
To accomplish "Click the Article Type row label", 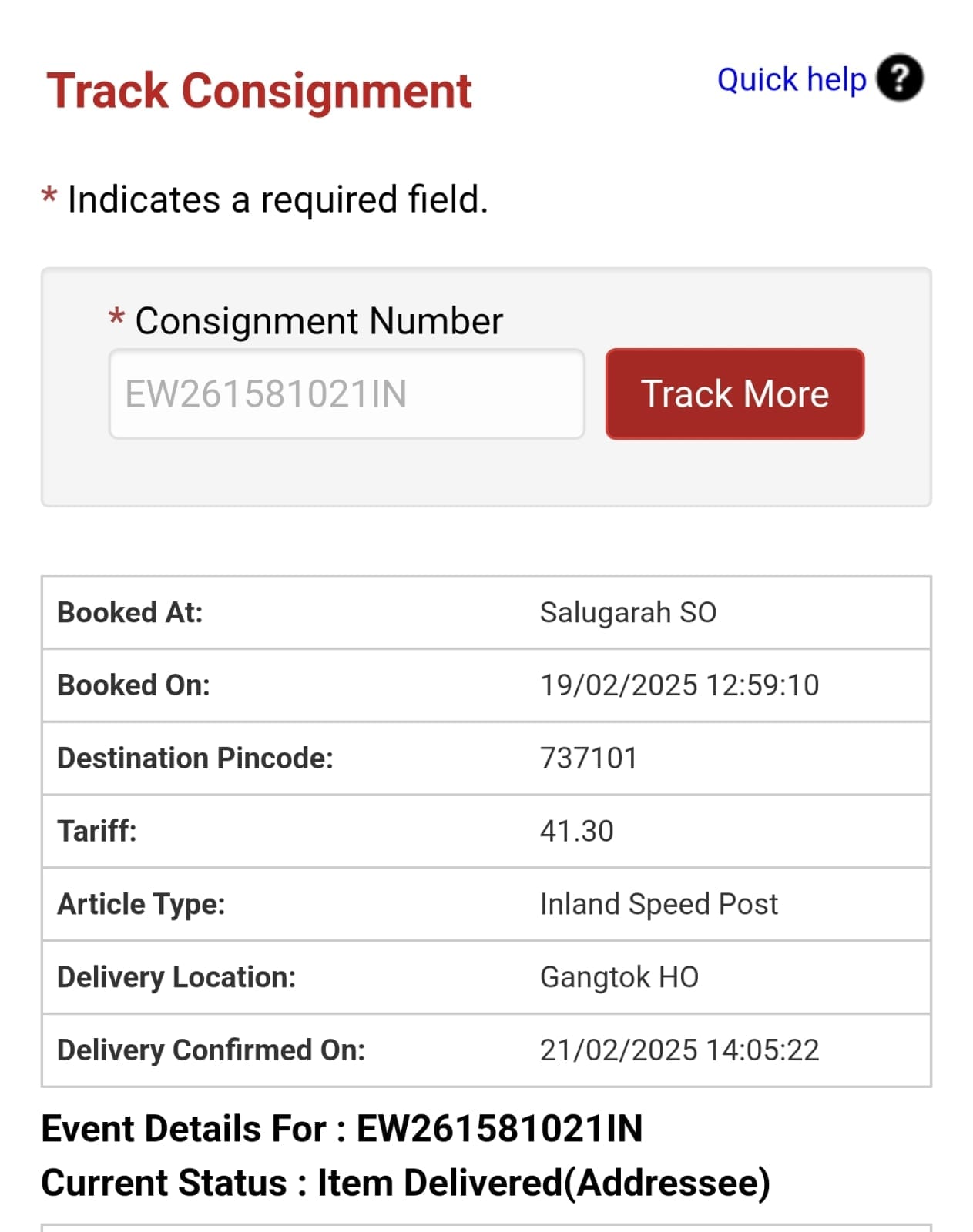I will [x=141, y=904].
